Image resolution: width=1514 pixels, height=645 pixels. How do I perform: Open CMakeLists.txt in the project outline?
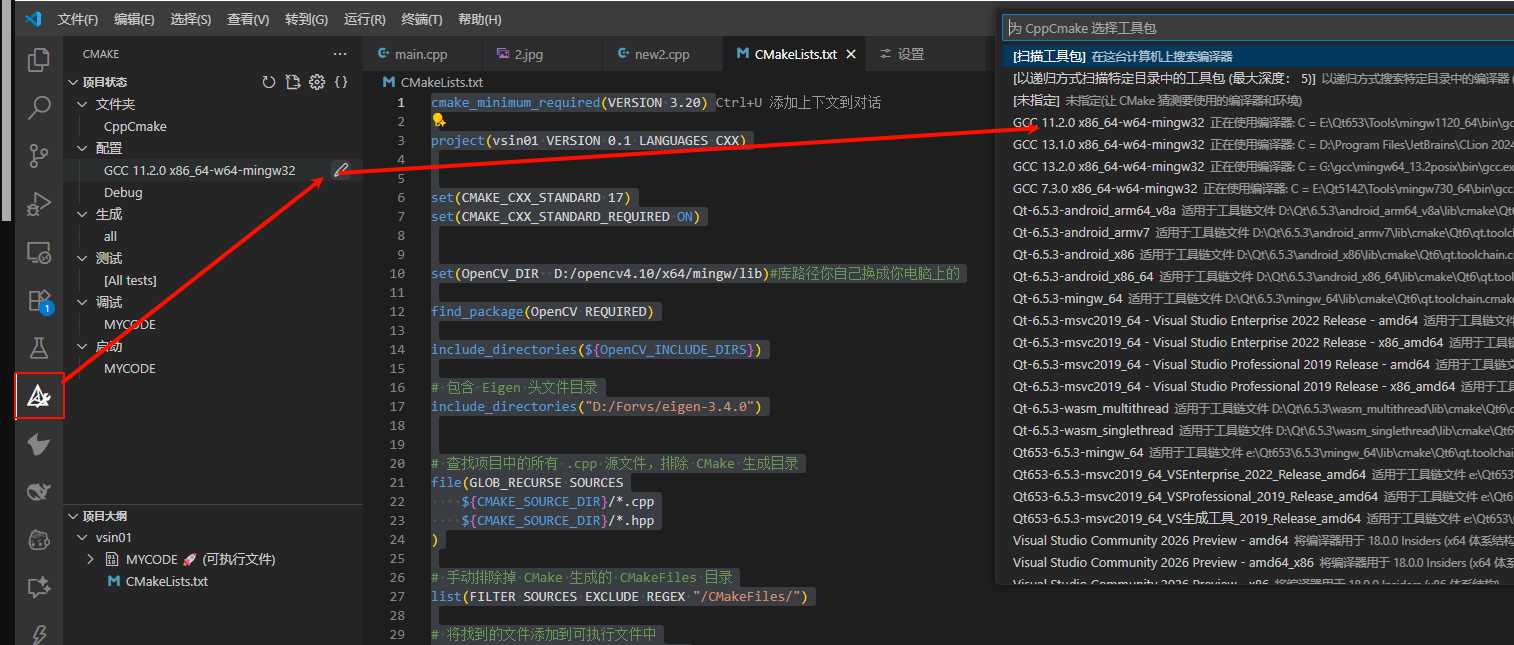click(166, 581)
